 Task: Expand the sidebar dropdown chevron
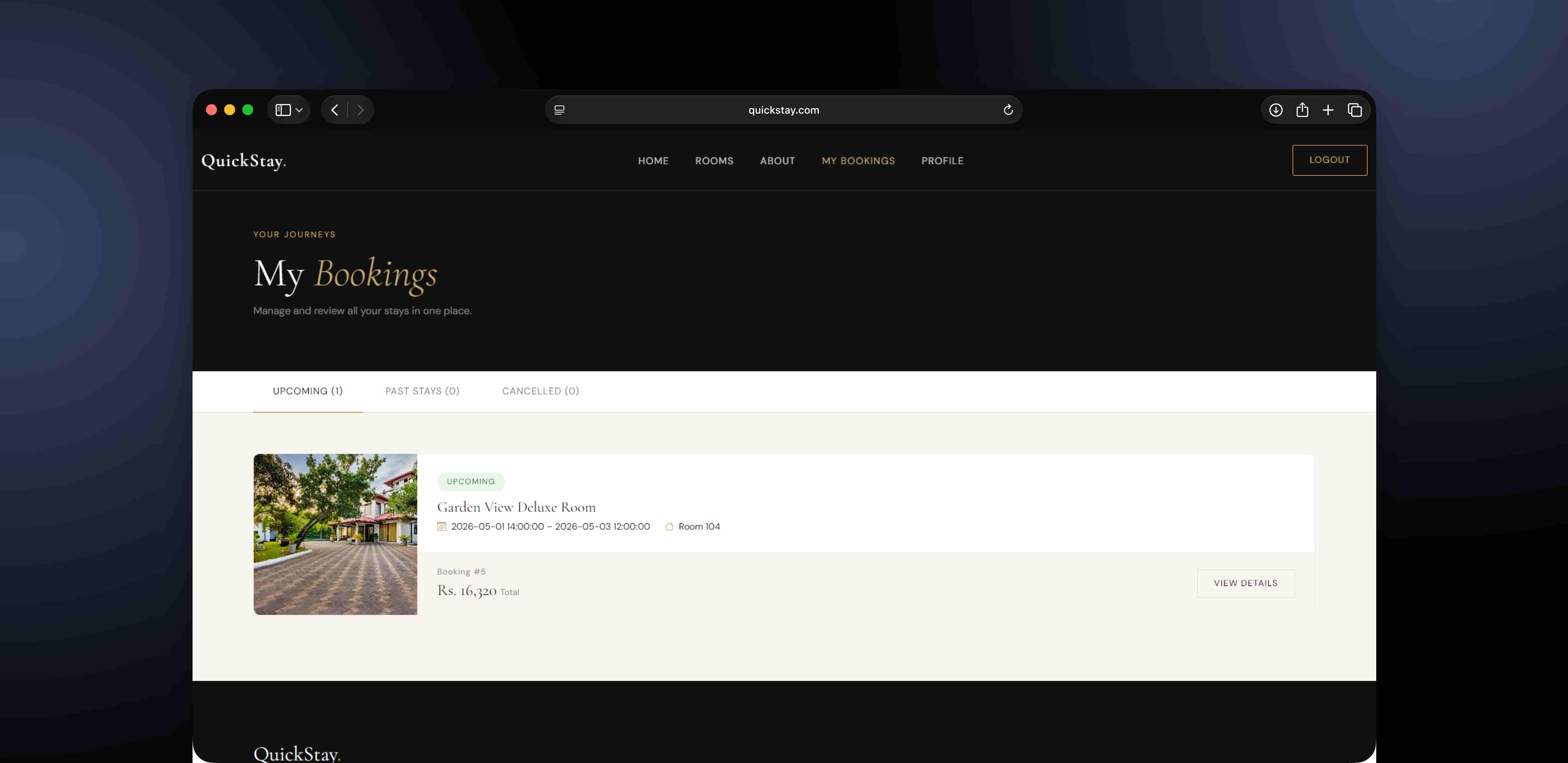tap(299, 110)
